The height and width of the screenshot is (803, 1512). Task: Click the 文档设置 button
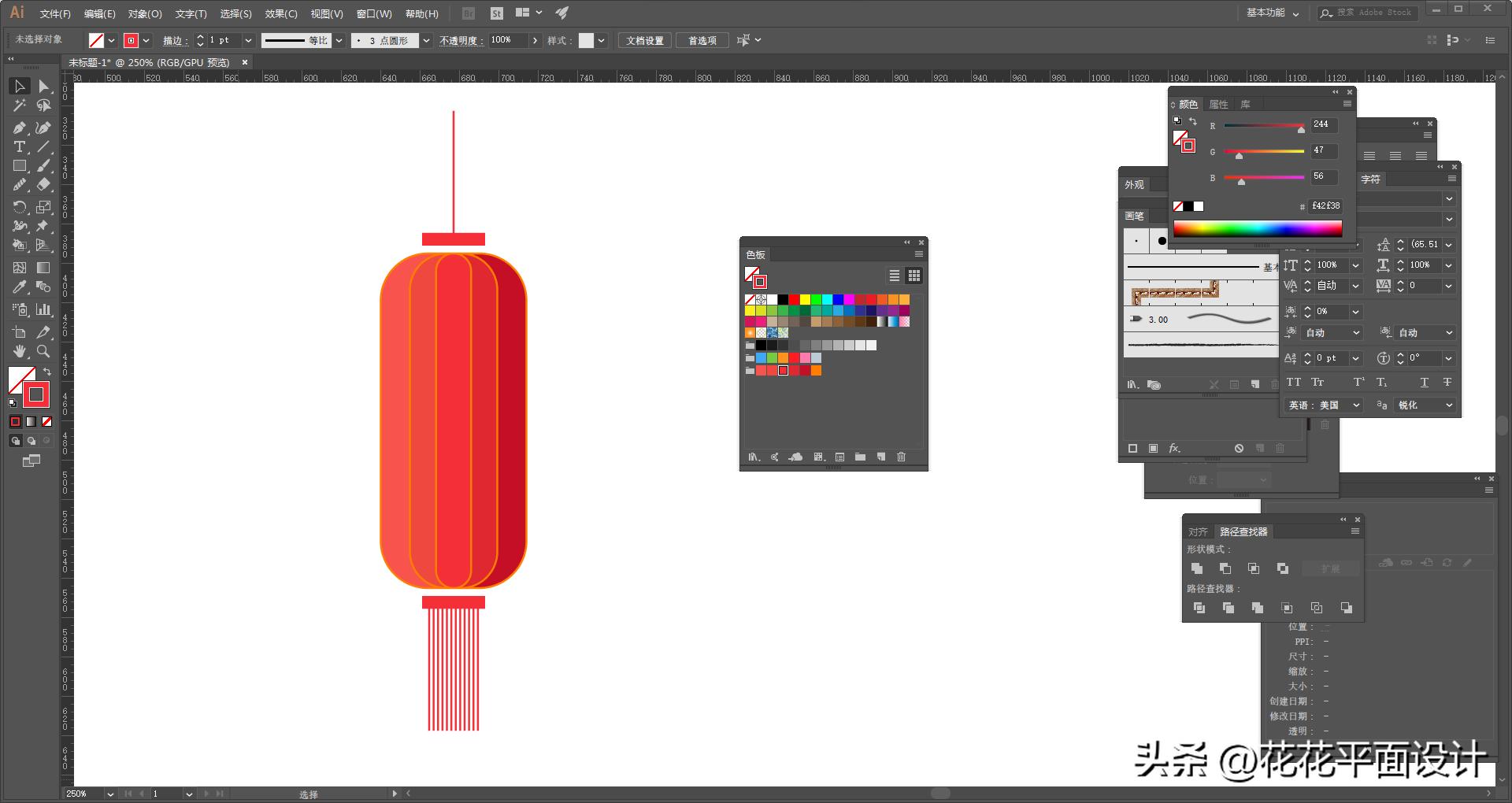pos(645,41)
